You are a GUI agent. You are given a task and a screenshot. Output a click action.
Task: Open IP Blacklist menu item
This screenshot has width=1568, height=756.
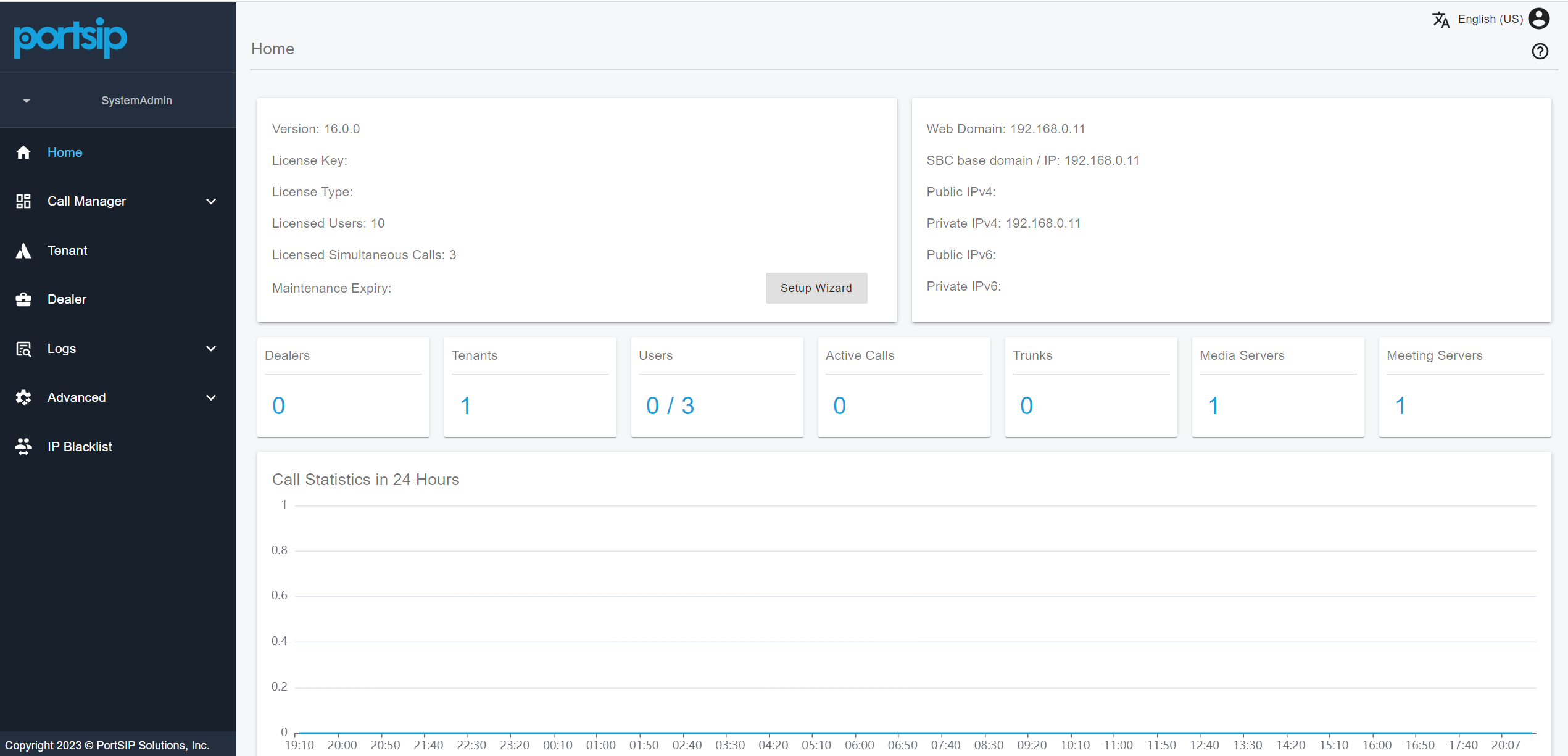[x=80, y=446]
